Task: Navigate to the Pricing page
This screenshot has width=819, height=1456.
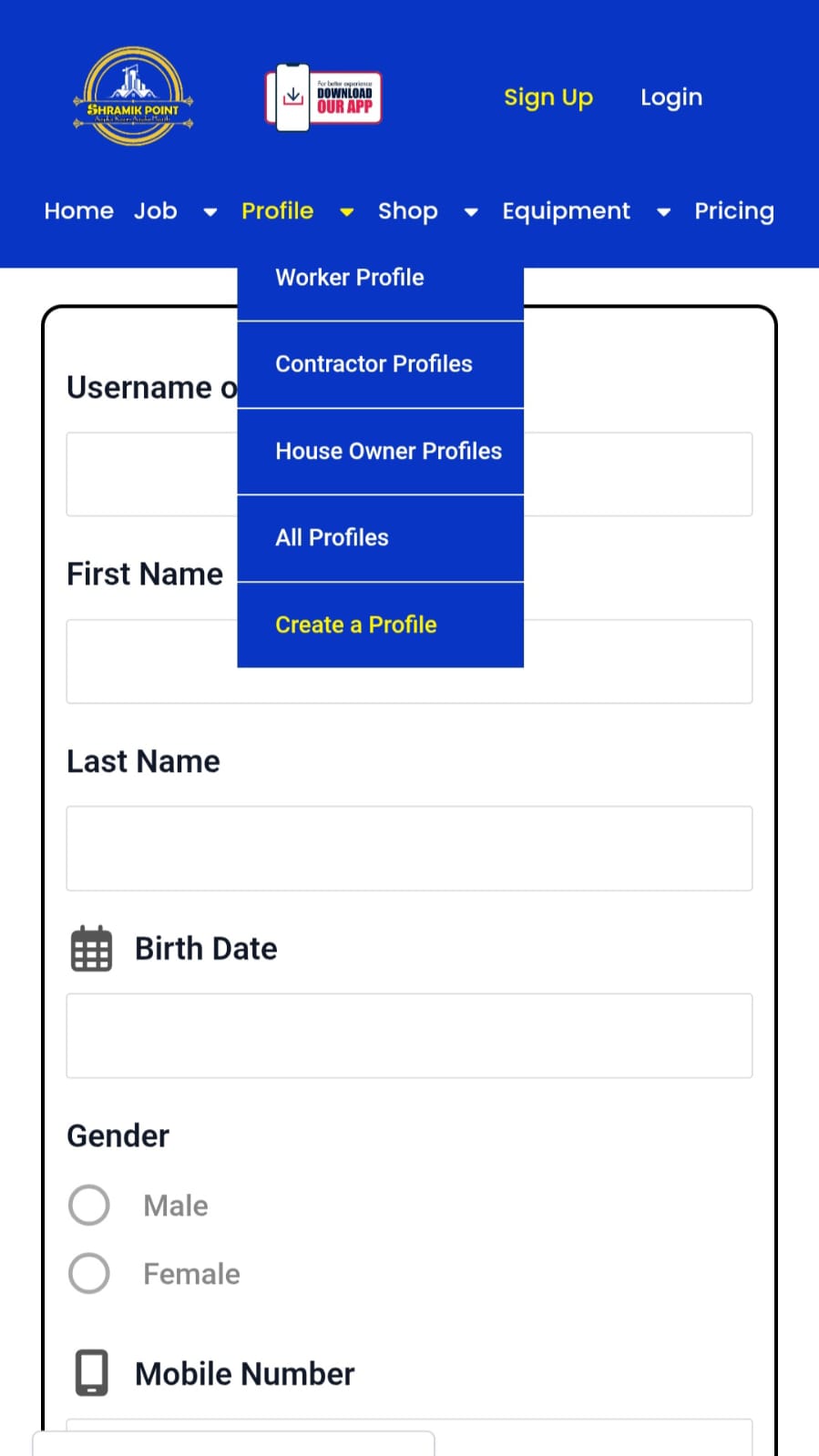Action: pos(734,211)
